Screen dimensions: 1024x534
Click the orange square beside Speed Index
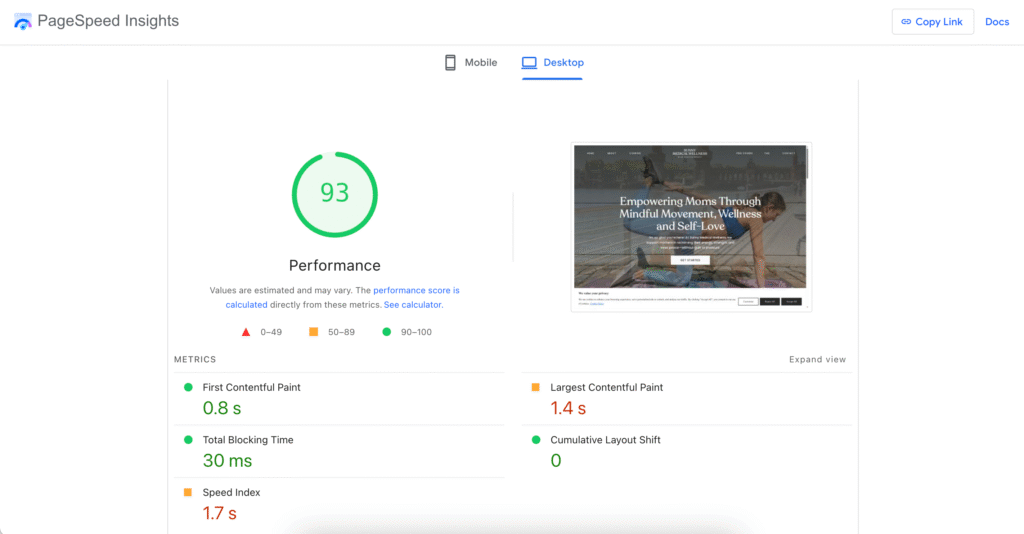pos(187,492)
